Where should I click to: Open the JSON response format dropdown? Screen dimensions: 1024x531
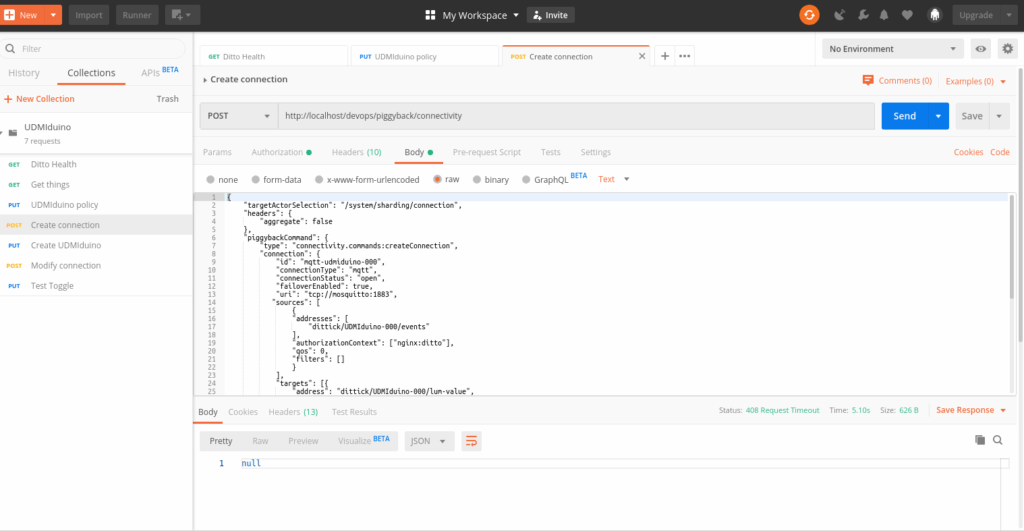point(428,442)
